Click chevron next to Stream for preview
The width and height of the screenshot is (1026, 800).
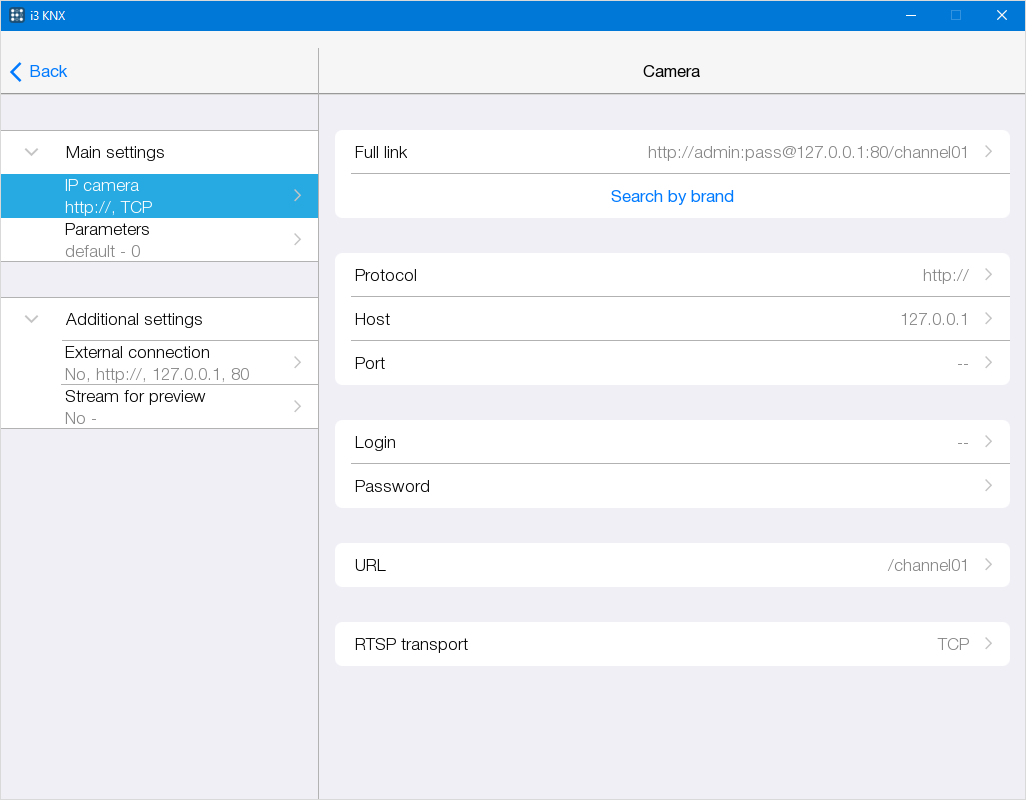pyautogui.click(x=297, y=407)
